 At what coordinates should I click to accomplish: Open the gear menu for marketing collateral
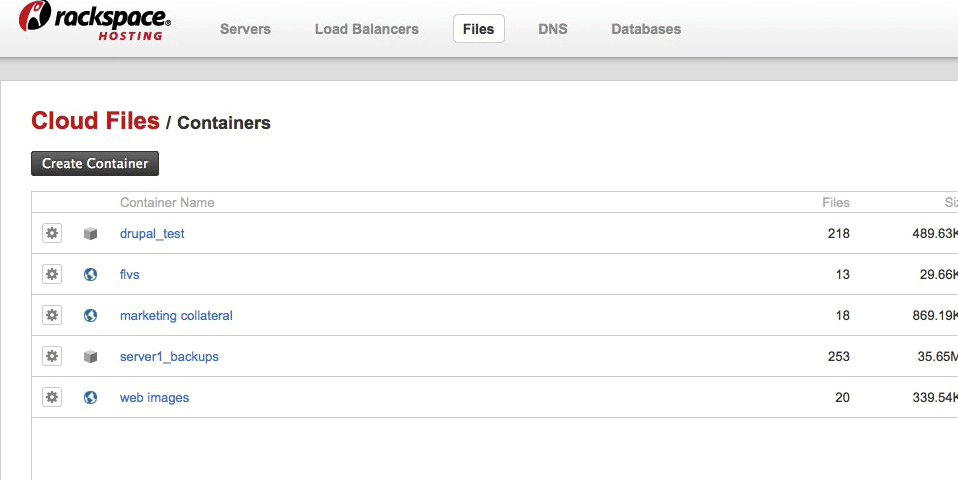(52, 315)
